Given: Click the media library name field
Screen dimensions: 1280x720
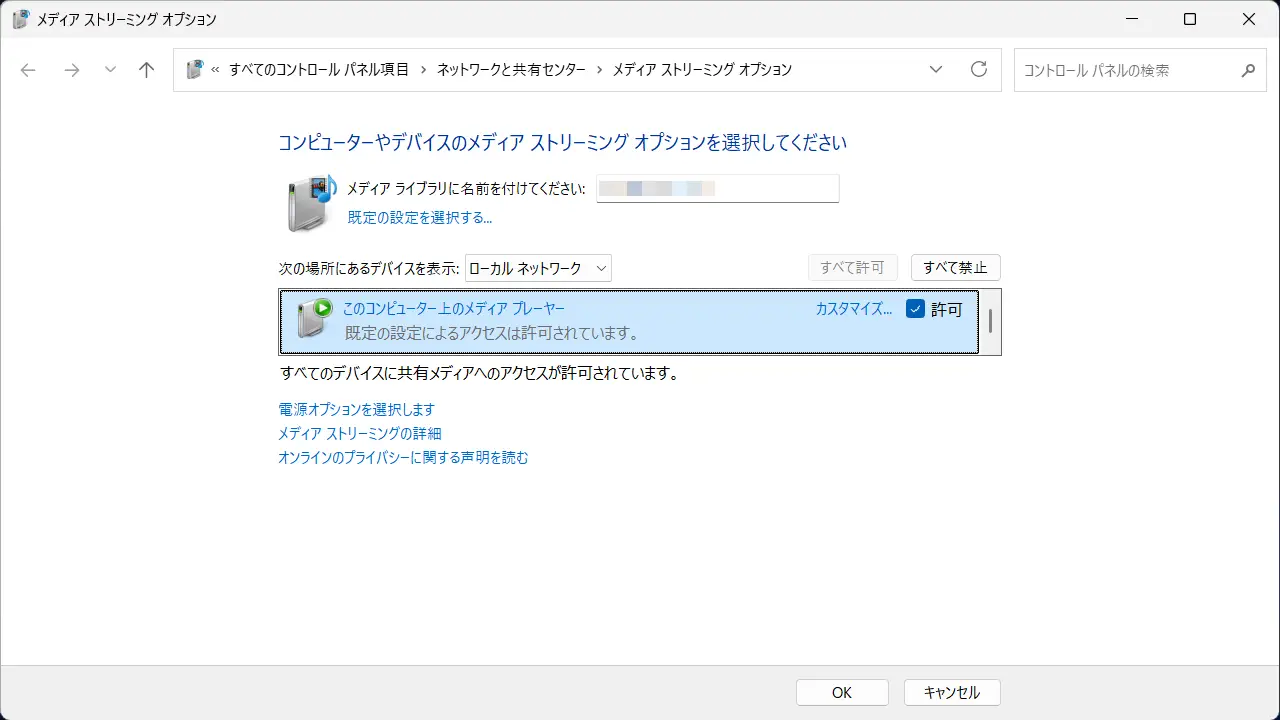Looking at the screenshot, I should 717,188.
